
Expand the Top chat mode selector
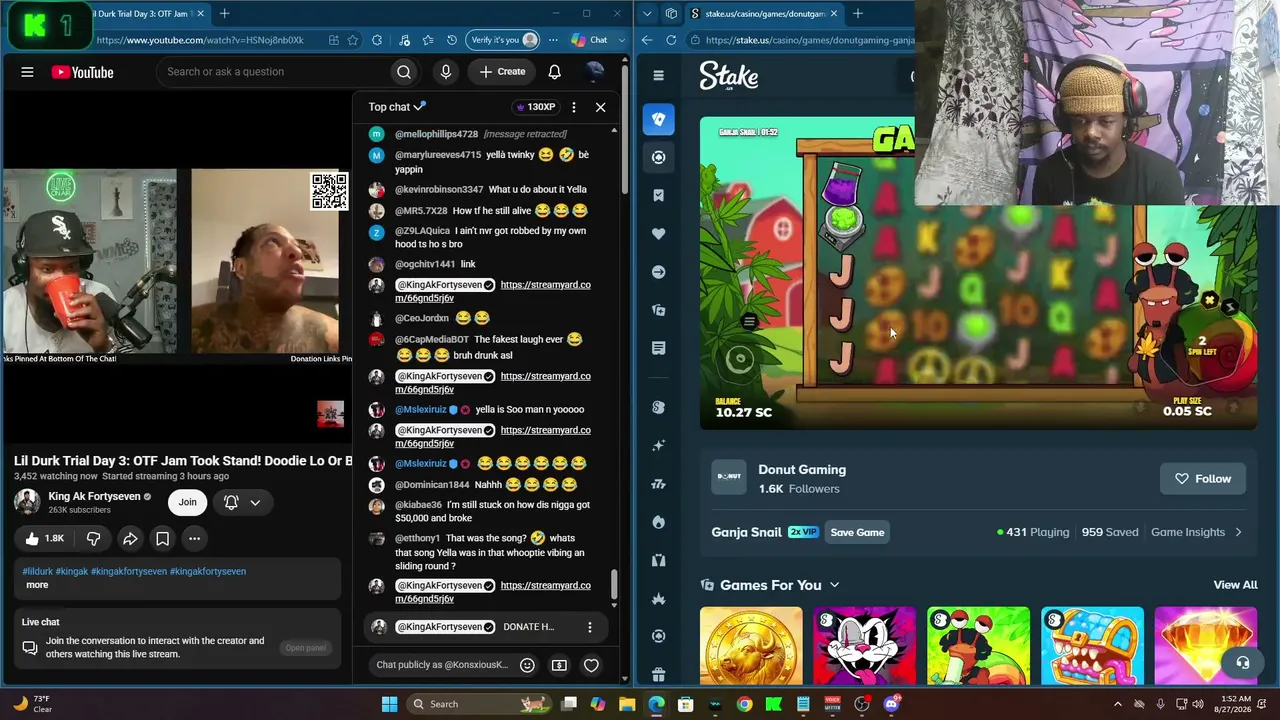[x=397, y=107]
